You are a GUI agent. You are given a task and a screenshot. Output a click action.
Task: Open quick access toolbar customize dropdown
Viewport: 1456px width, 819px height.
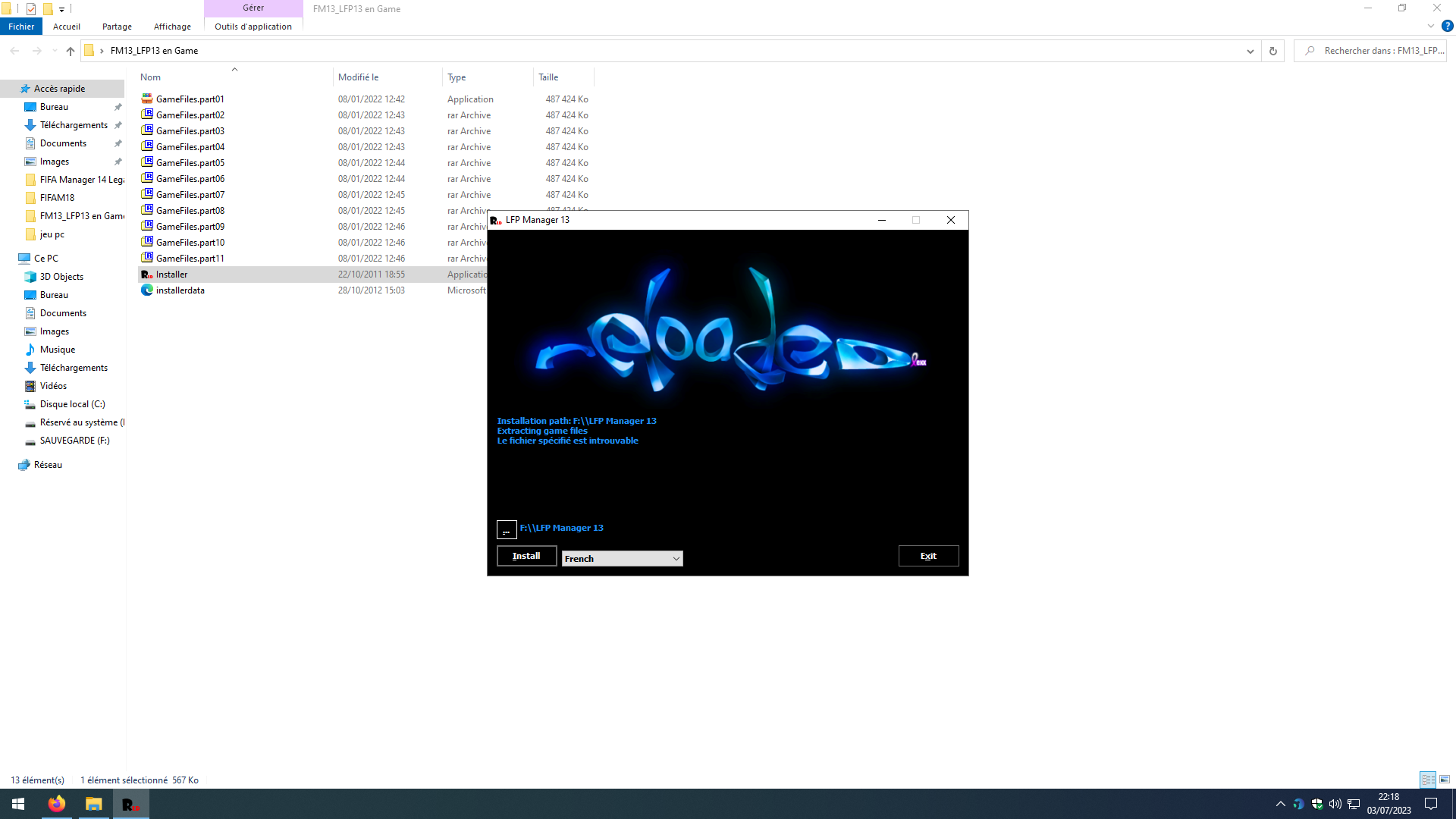tap(61, 9)
